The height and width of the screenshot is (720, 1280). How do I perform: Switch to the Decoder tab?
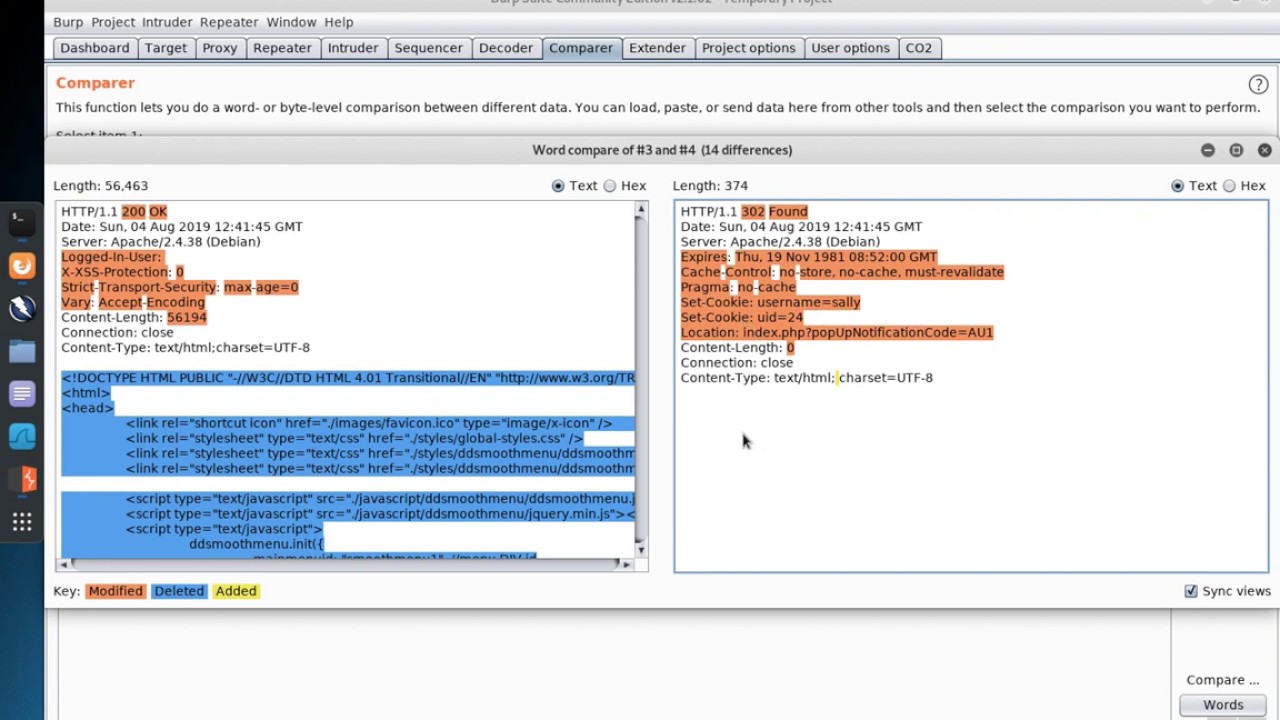(x=506, y=48)
